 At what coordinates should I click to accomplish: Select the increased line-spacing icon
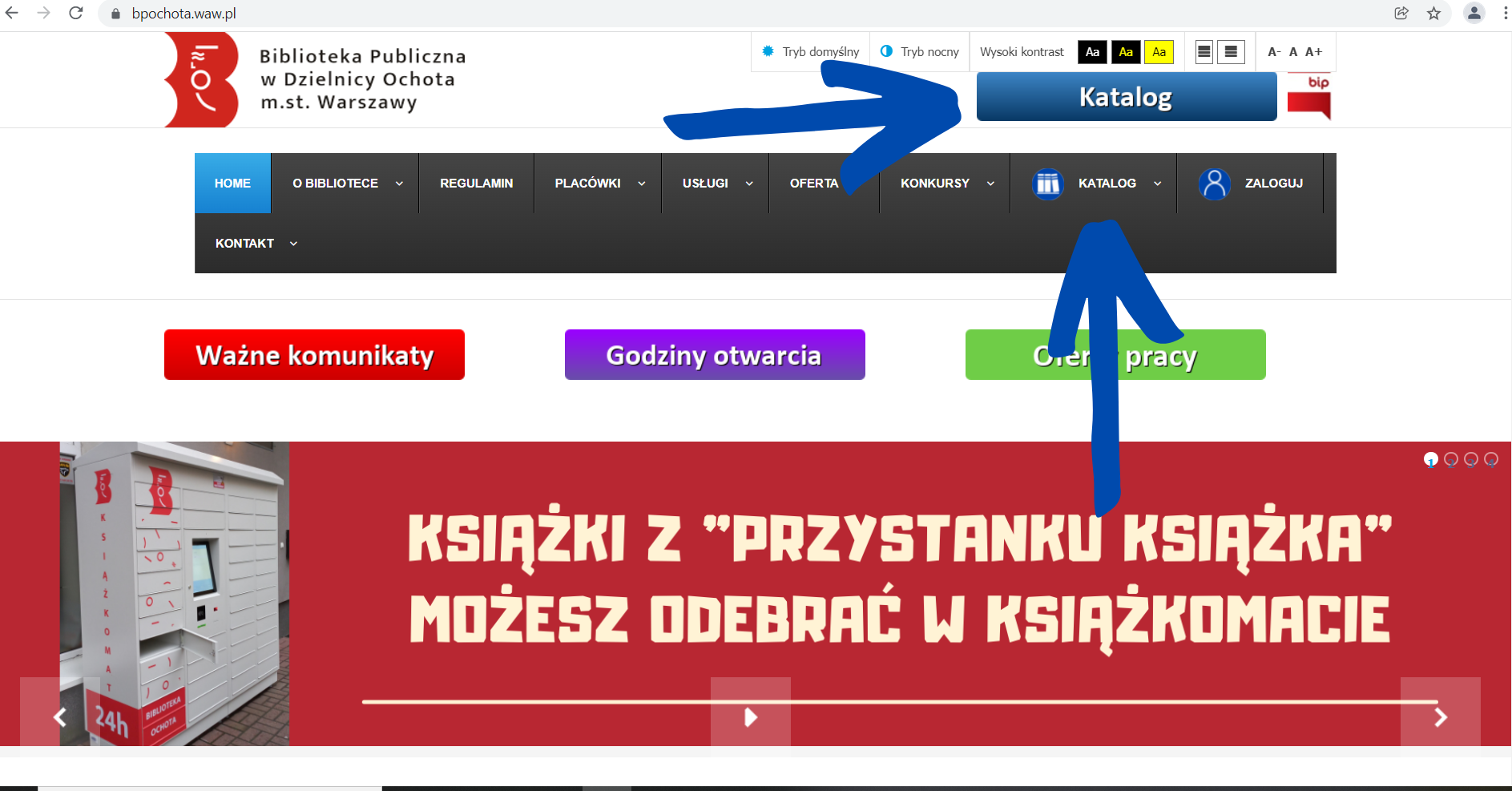pos(1231,51)
